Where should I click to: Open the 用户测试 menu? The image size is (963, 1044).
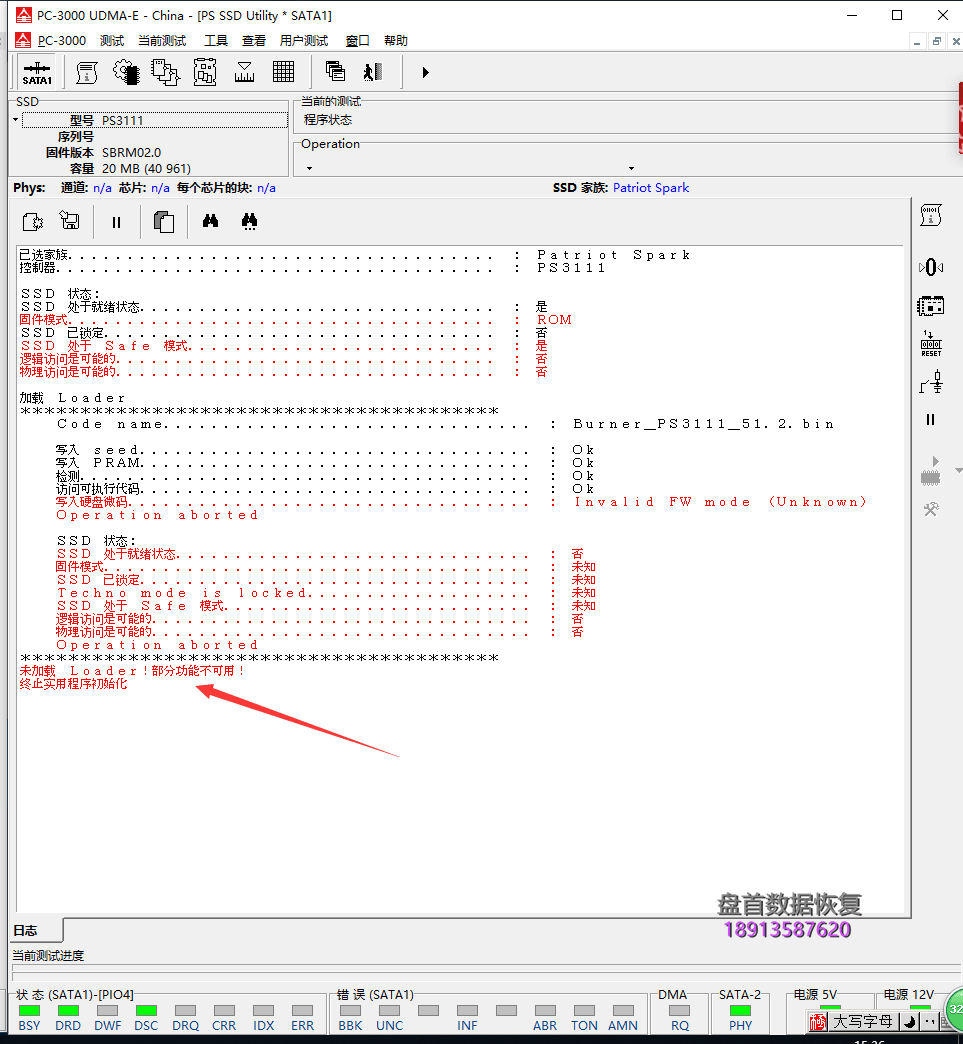[x=304, y=41]
